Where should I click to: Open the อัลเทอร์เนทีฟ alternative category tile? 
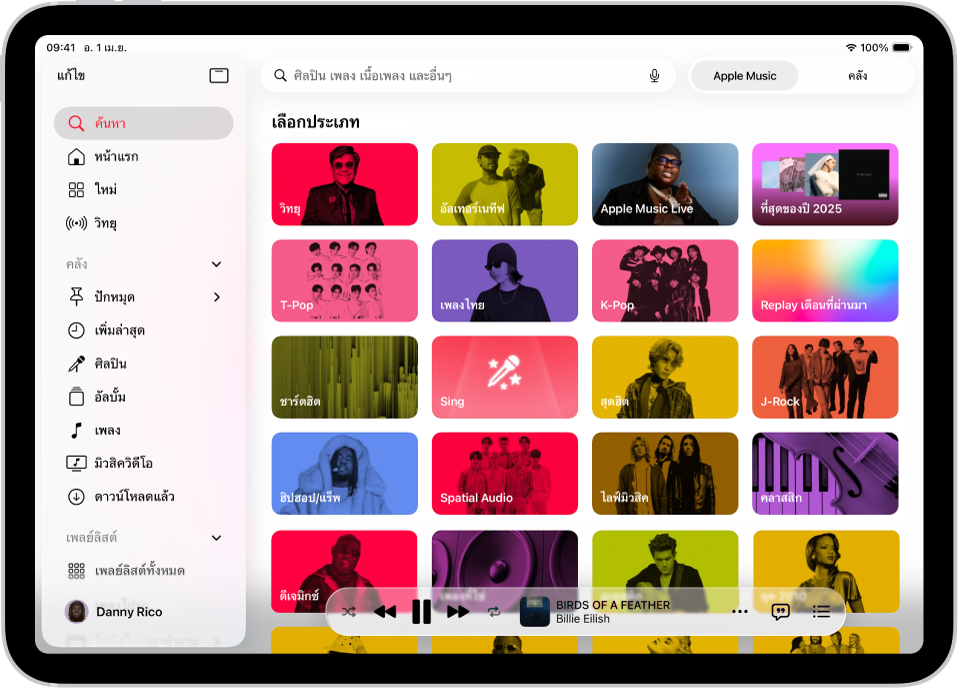(505, 184)
